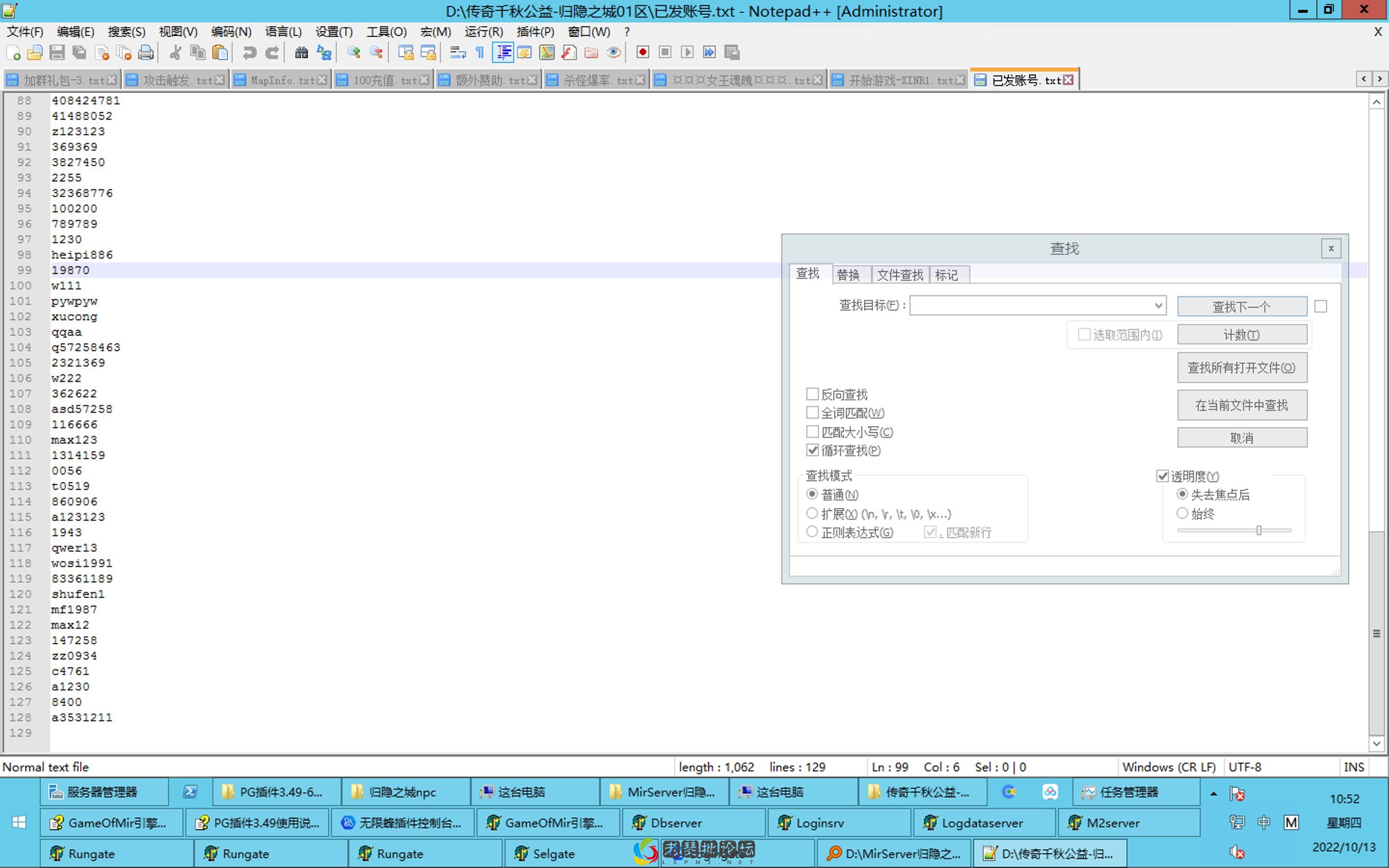Viewport: 1389px width, 868px height.
Task: Open the Function List toolbar icon
Action: click(x=569, y=53)
